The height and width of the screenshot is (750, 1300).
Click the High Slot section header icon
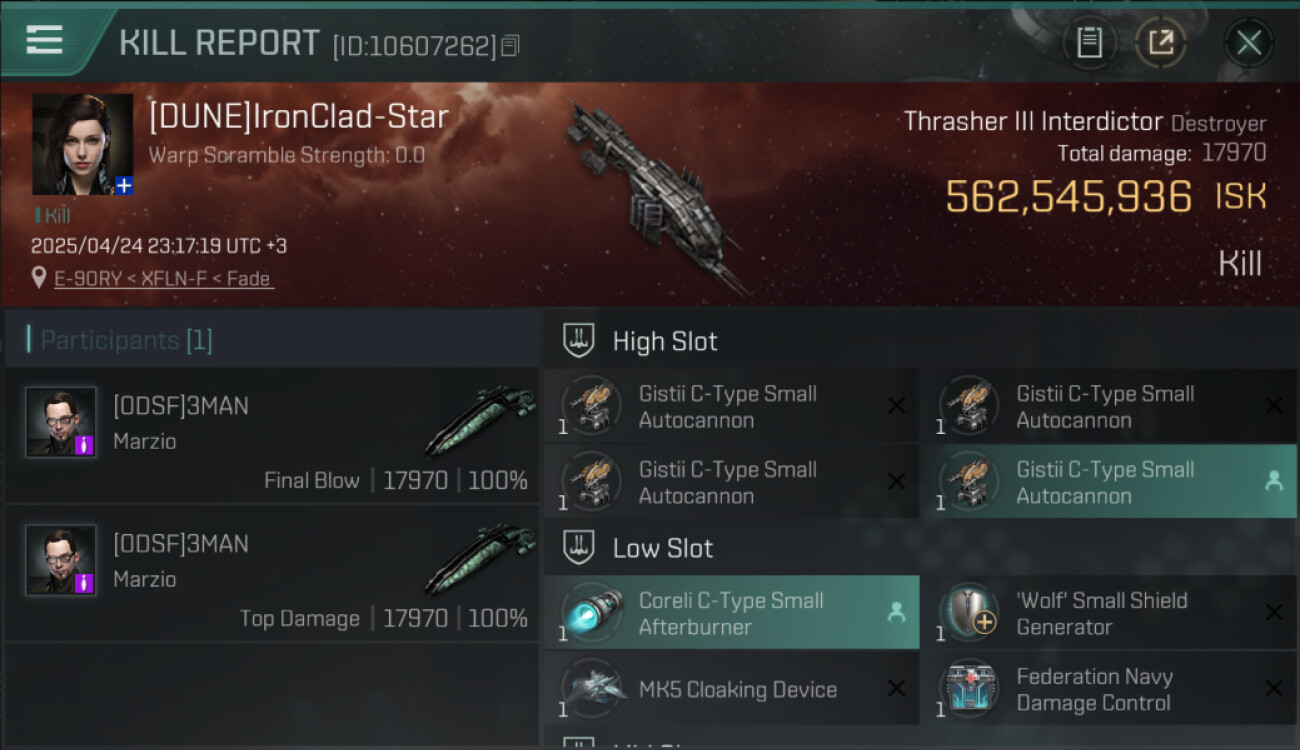[x=579, y=340]
